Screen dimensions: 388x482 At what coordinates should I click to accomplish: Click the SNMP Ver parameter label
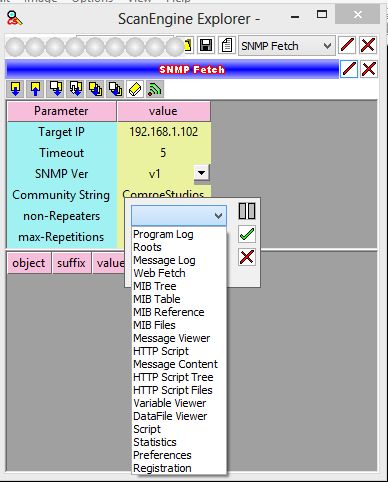(x=61, y=174)
